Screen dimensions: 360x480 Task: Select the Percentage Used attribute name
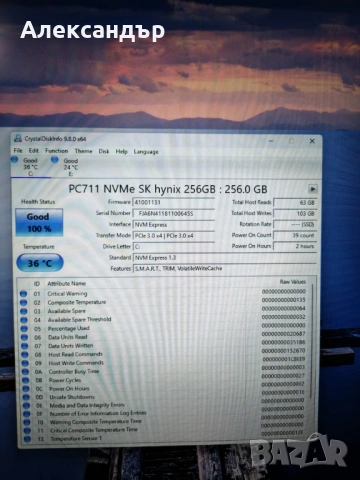pyautogui.click(x=69, y=328)
